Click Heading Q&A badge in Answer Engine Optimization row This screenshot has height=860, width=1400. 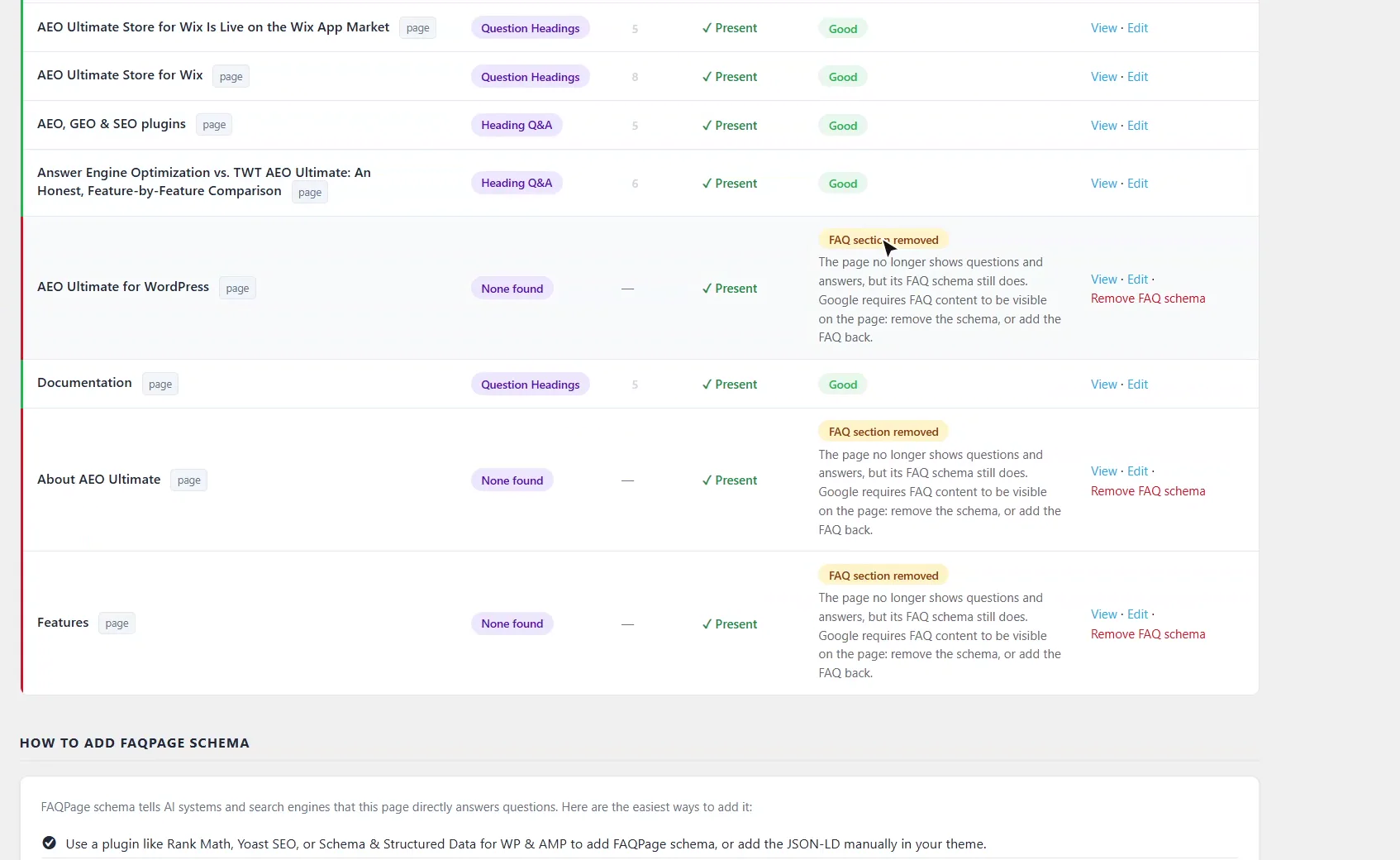(517, 183)
